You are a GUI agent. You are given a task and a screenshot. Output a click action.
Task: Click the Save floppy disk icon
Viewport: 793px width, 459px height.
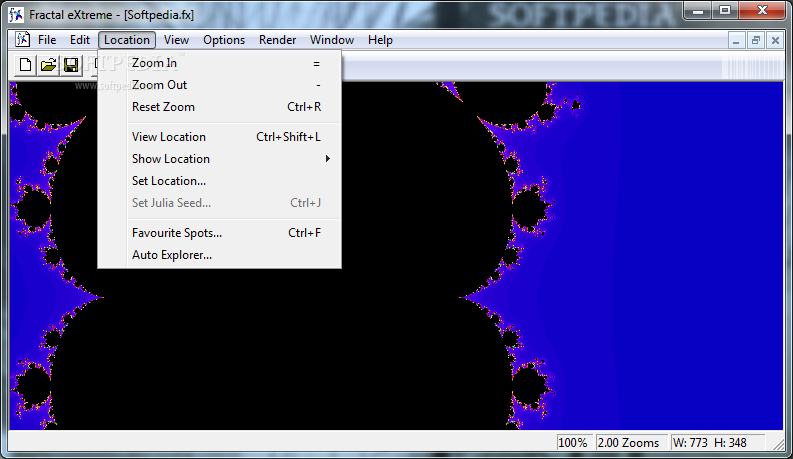click(71, 65)
